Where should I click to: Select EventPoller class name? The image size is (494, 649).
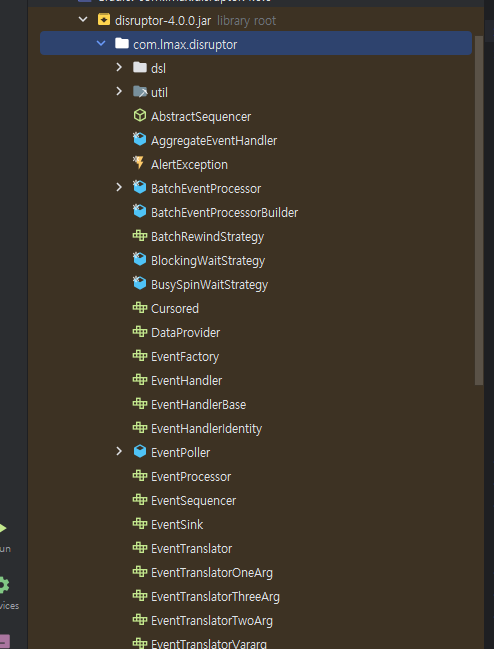pos(180,453)
